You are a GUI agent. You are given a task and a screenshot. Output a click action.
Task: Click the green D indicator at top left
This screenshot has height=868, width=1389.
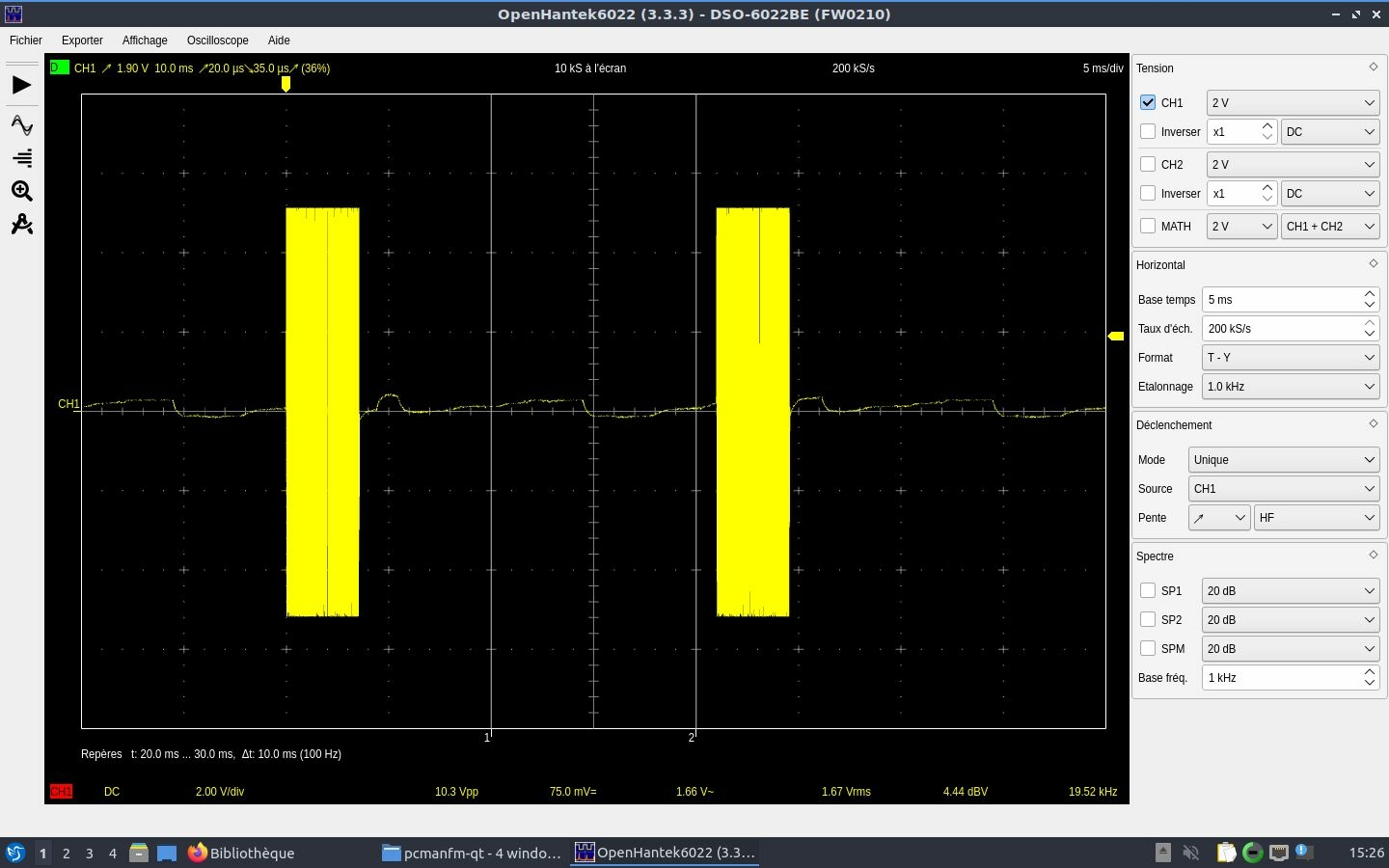click(x=59, y=68)
